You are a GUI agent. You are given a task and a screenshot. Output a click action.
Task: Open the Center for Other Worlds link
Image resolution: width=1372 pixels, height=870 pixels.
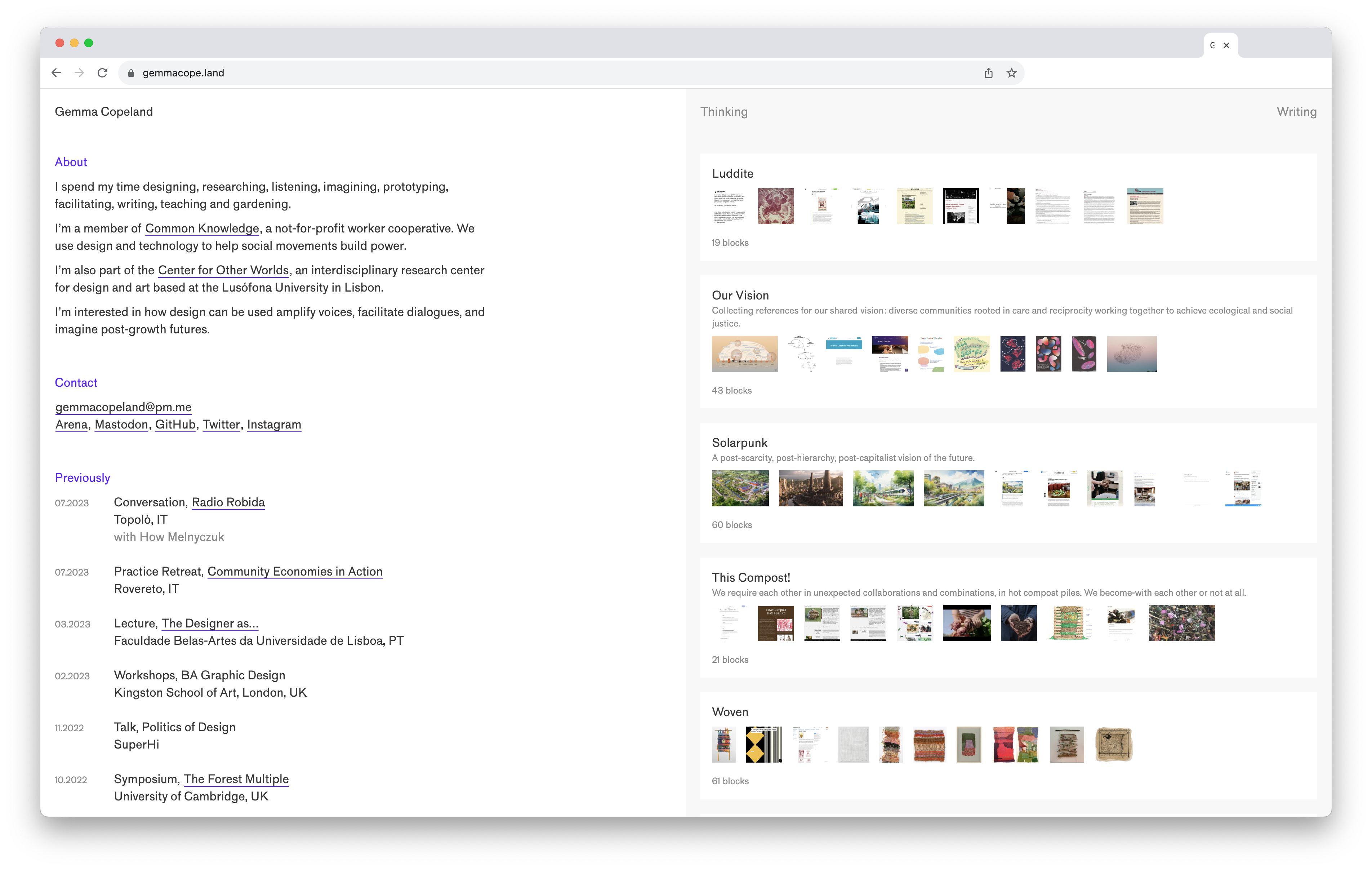pos(223,270)
